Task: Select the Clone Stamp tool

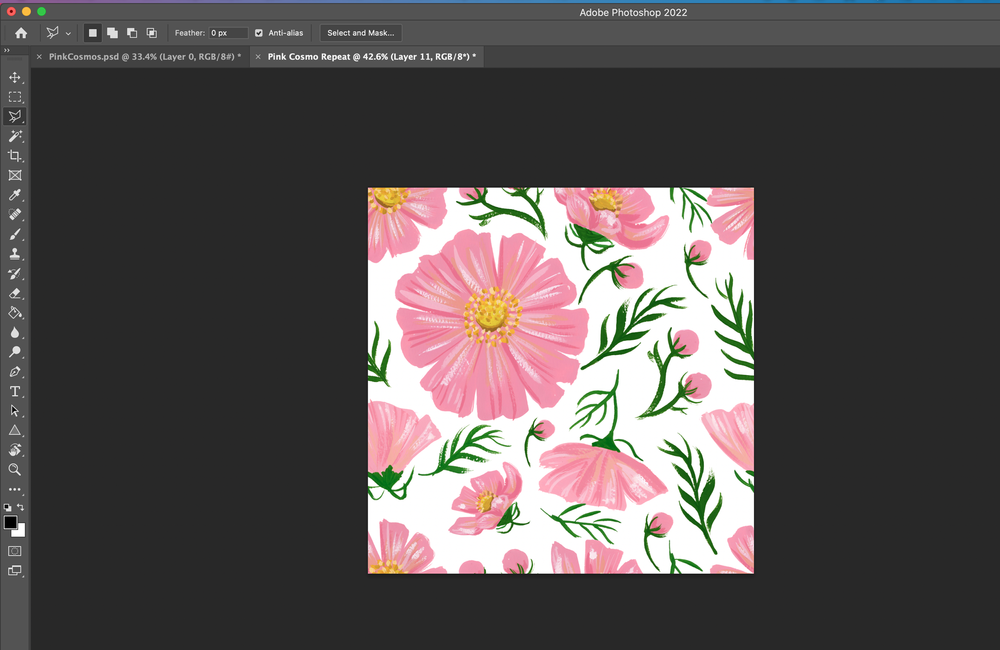Action: click(15, 253)
